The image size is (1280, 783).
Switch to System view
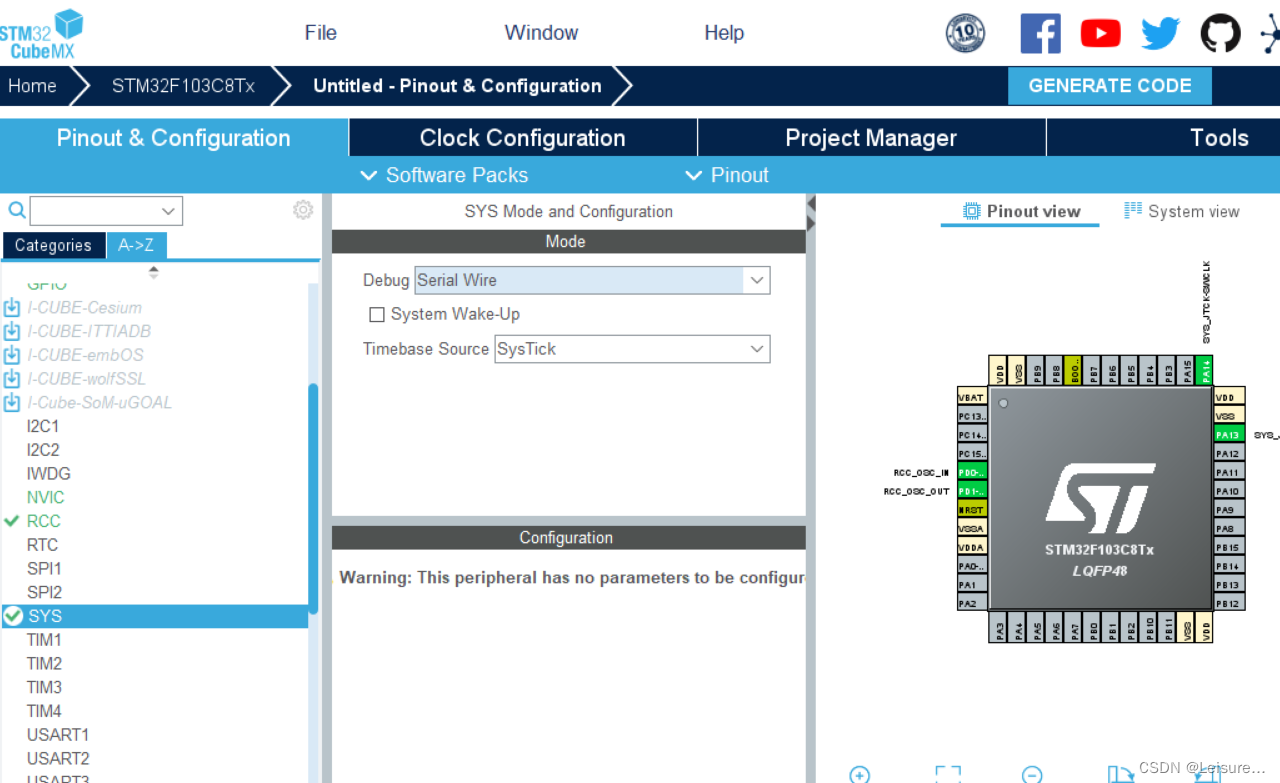1182,211
